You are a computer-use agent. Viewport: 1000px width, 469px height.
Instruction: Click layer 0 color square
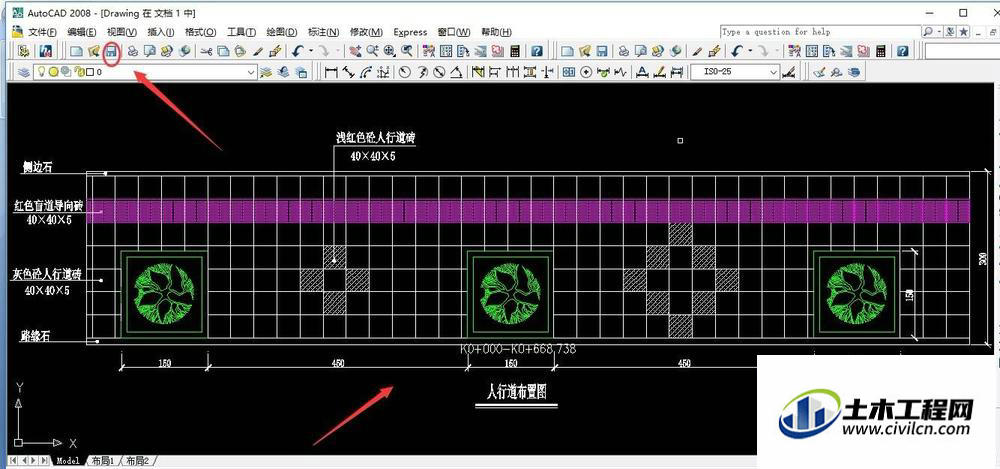click(90, 72)
